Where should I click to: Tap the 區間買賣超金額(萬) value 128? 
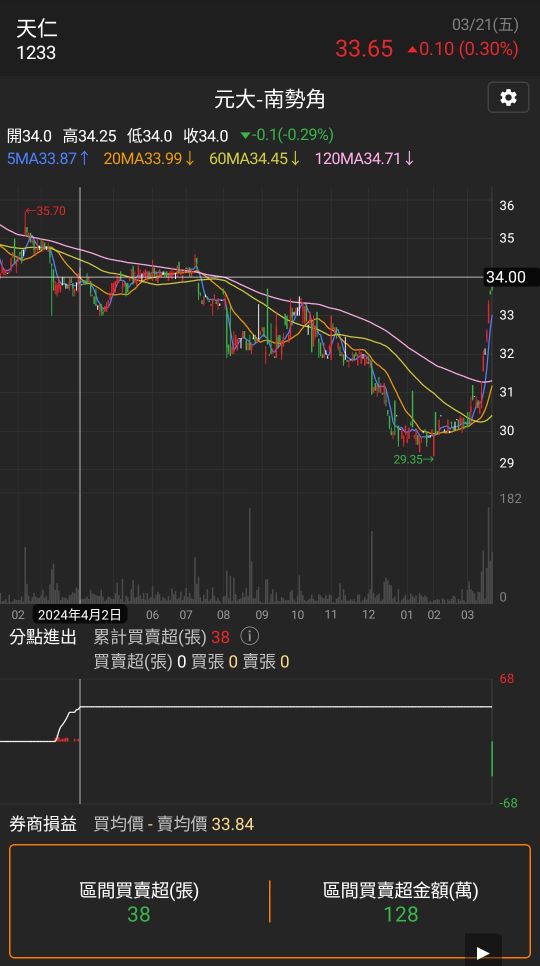tap(401, 914)
